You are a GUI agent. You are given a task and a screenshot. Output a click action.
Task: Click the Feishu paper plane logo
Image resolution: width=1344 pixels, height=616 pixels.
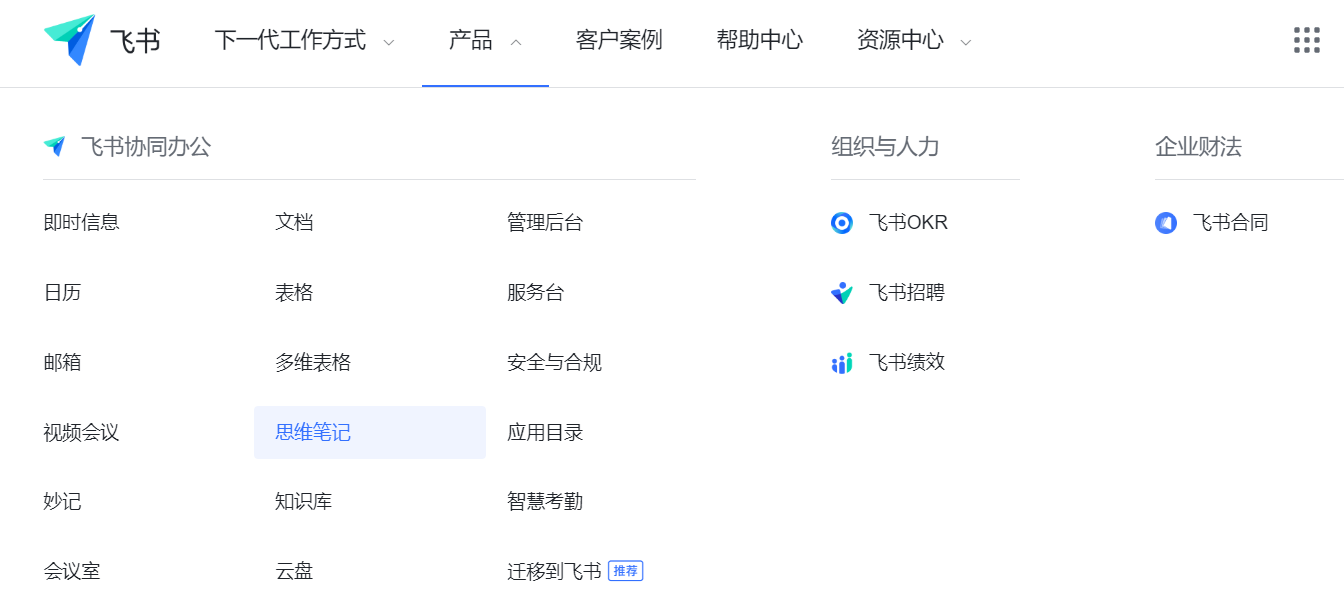[x=70, y=40]
